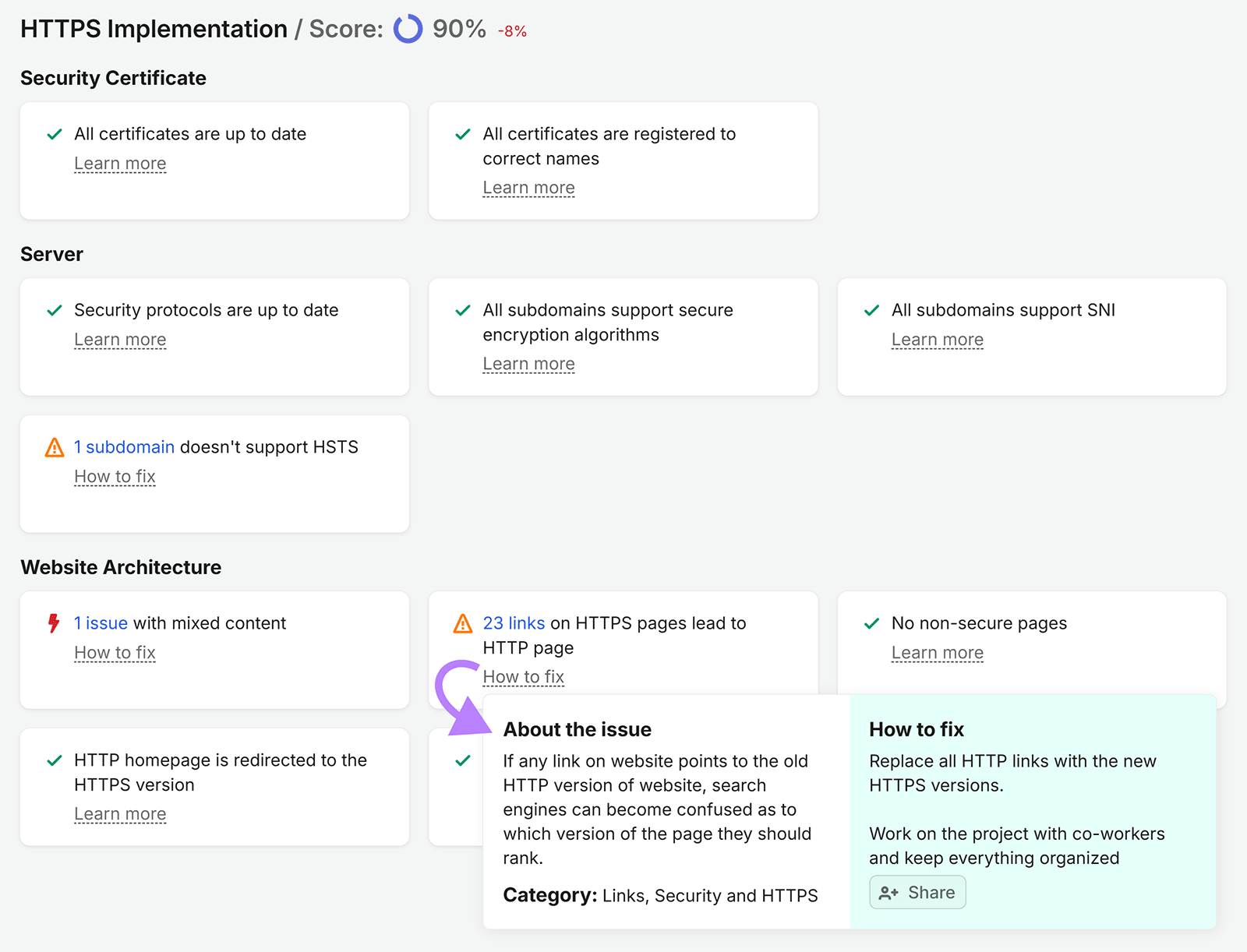Open Learn more under certificates up to date

pyautogui.click(x=120, y=164)
